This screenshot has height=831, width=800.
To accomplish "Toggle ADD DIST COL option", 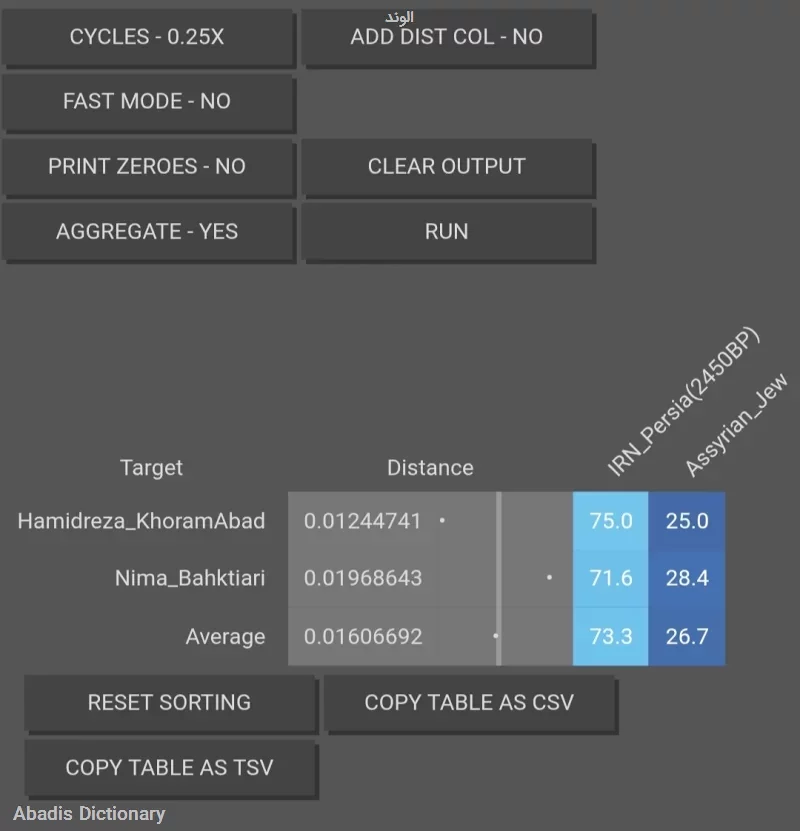I will pyautogui.click(x=447, y=37).
